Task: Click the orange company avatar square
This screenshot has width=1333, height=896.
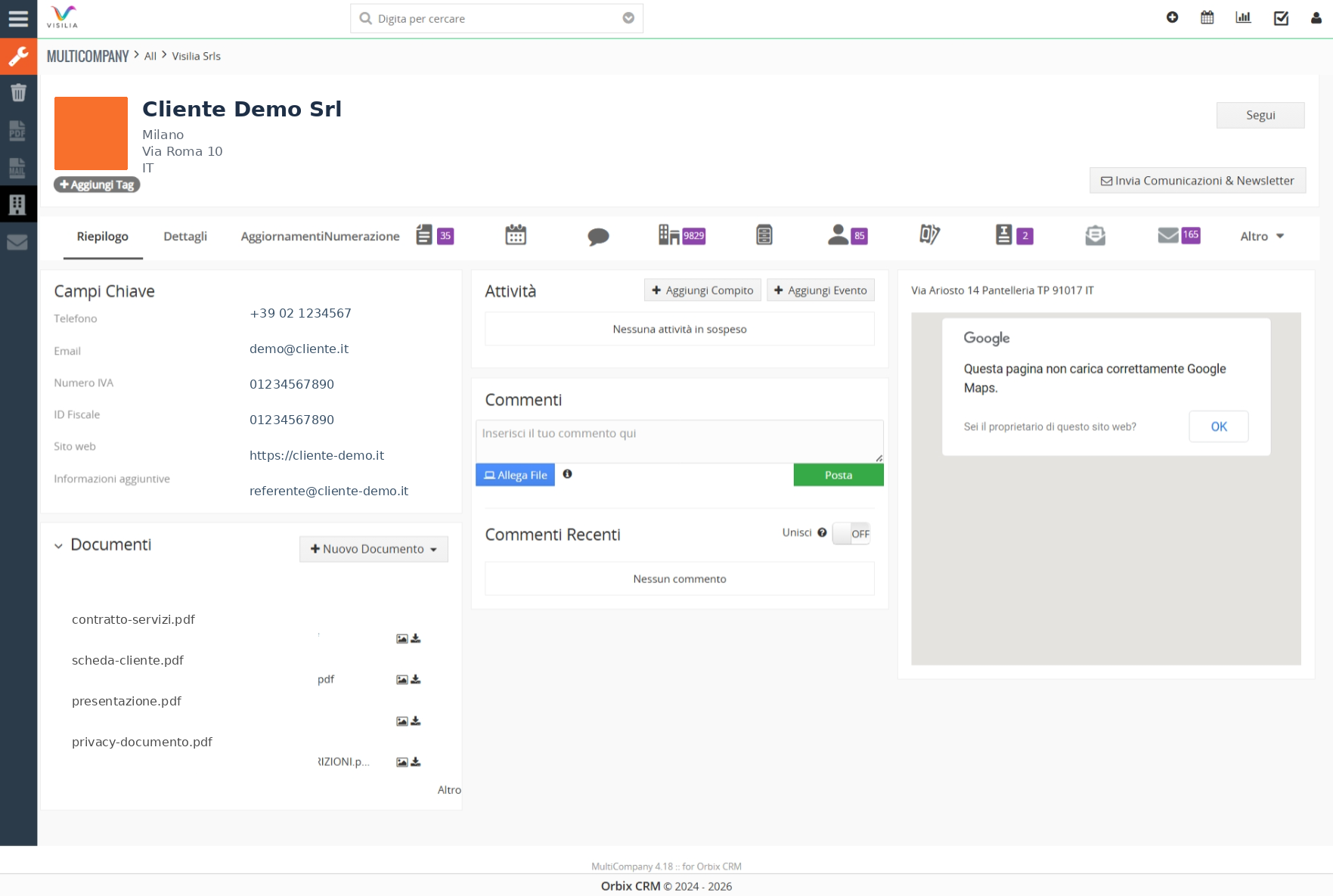Action: tap(91, 133)
